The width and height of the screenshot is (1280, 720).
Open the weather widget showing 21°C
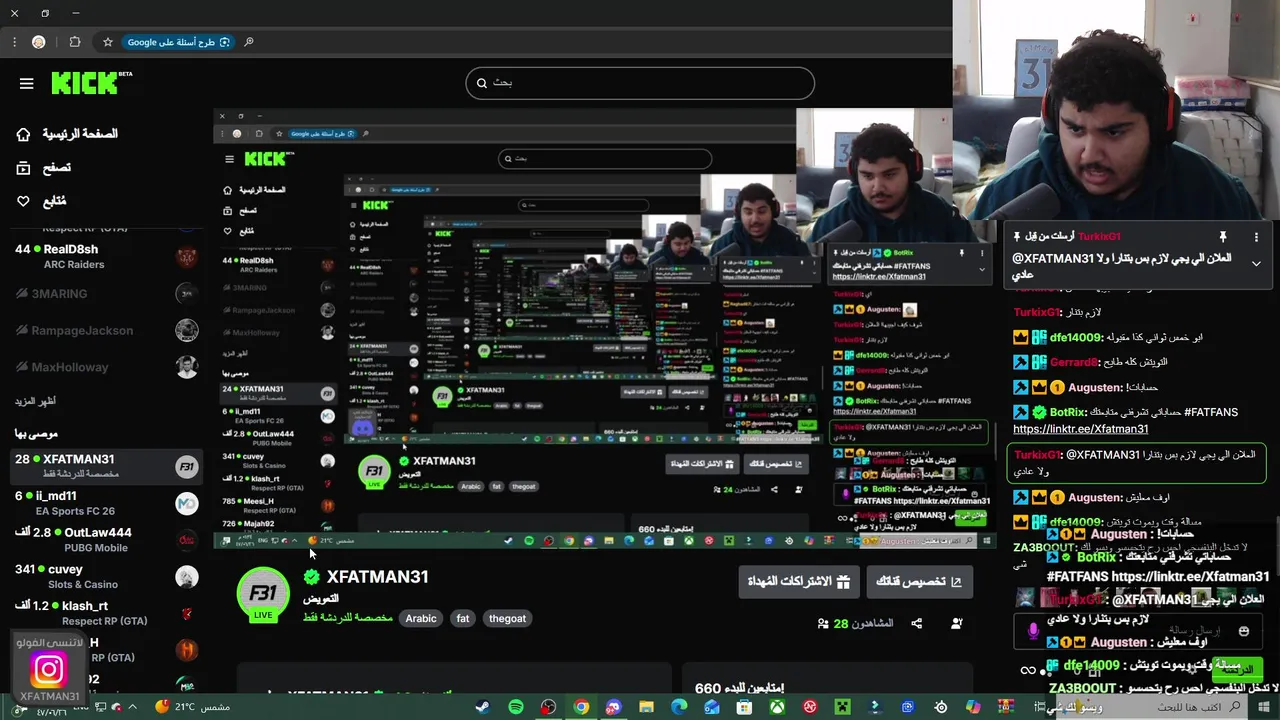point(193,707)
